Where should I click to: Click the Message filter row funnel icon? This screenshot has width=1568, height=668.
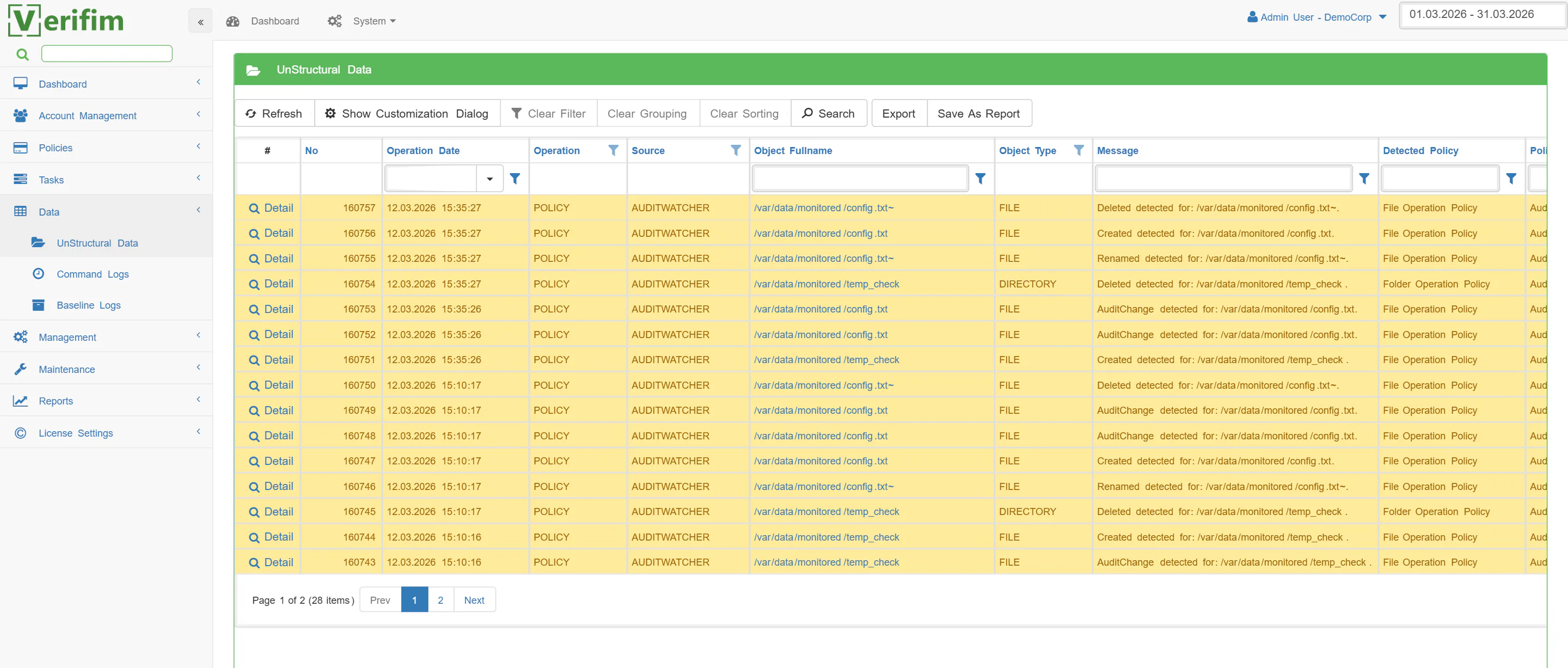coord(1364,179)
